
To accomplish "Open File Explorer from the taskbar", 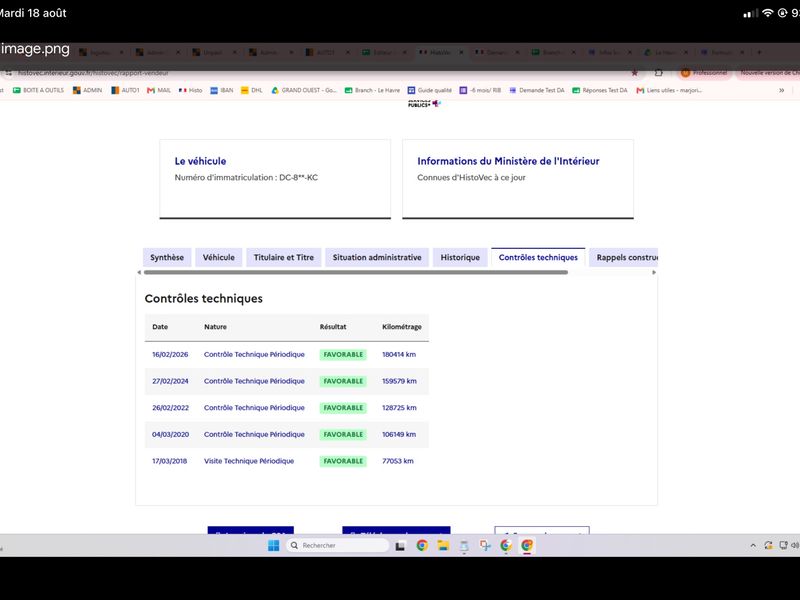I will (443, 545).
